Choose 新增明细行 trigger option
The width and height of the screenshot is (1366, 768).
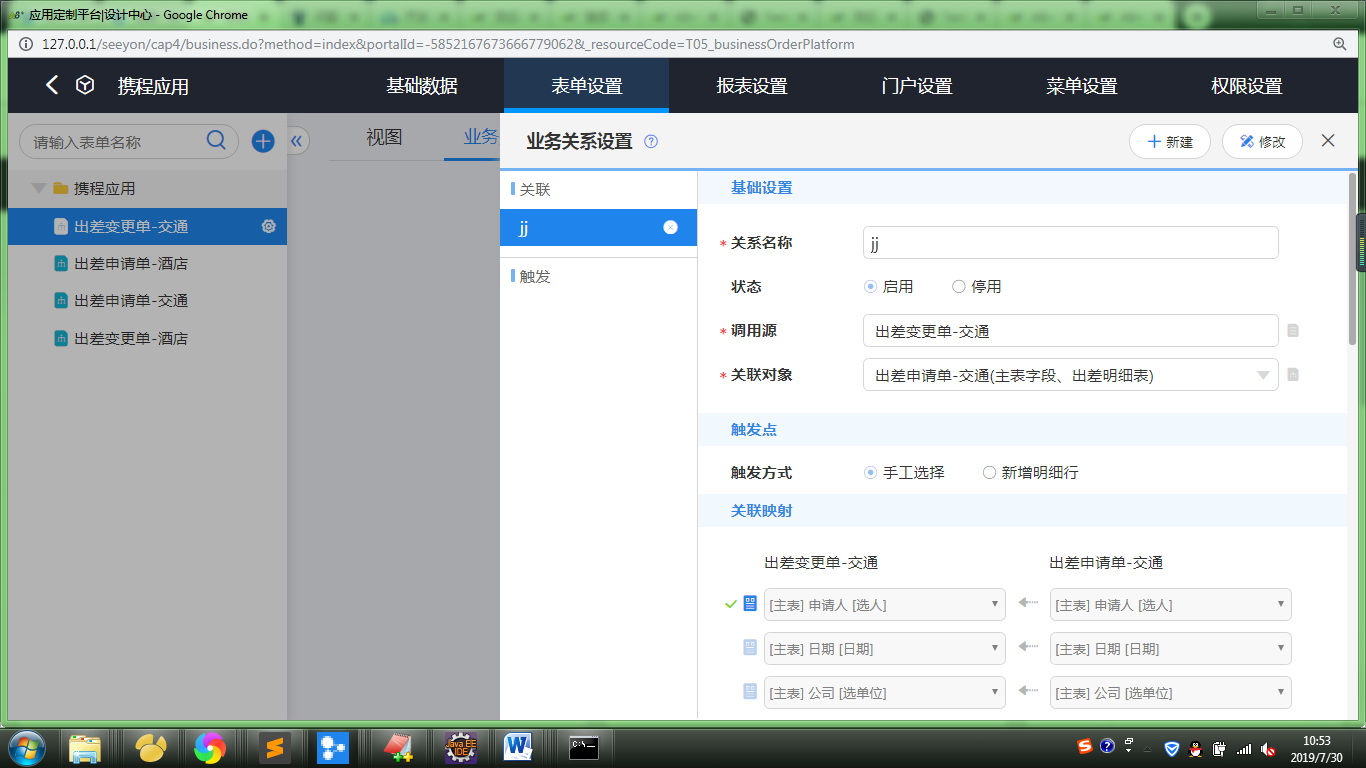990,473
